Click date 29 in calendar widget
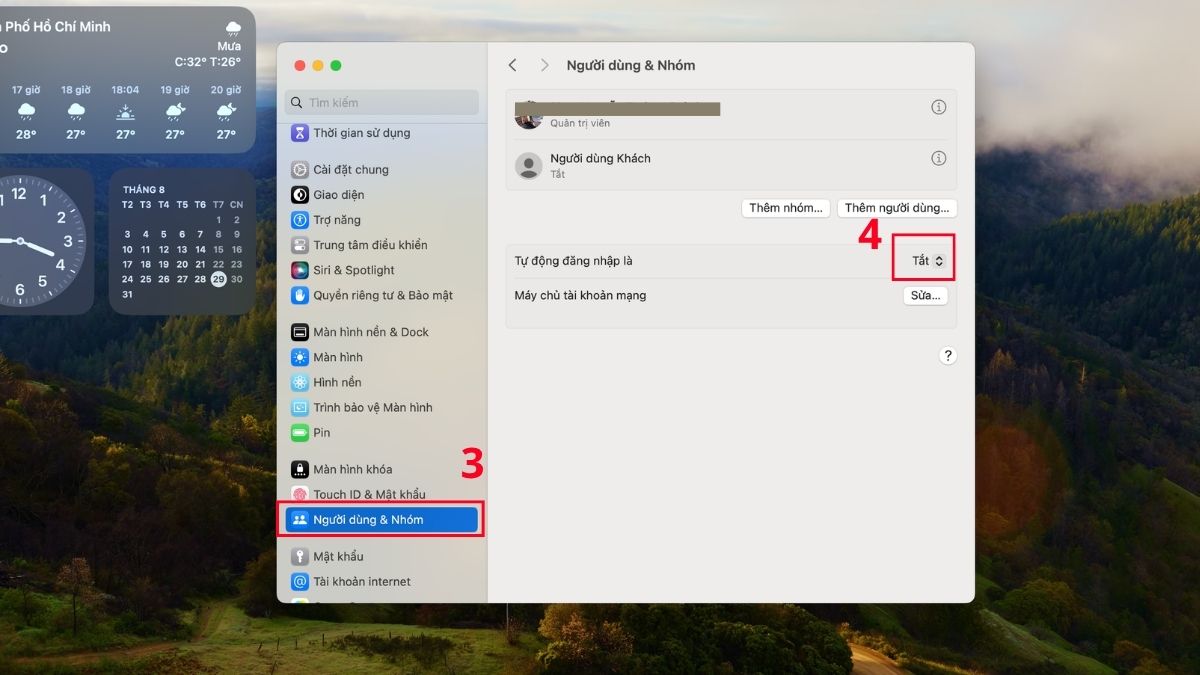This screenshot has height=675, width=1200. (x=218, y=279)
